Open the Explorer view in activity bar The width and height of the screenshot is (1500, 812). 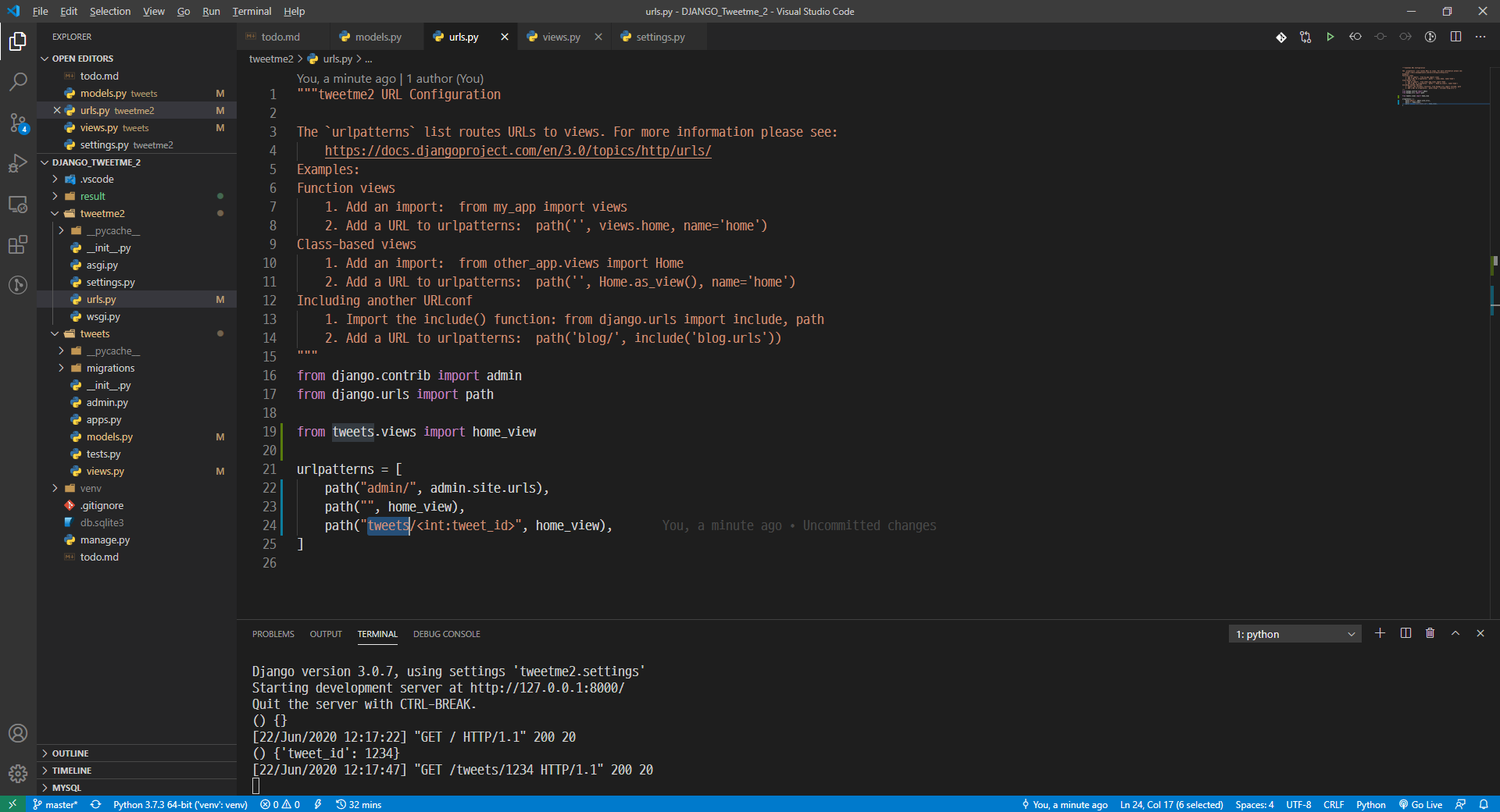[18, 41]
